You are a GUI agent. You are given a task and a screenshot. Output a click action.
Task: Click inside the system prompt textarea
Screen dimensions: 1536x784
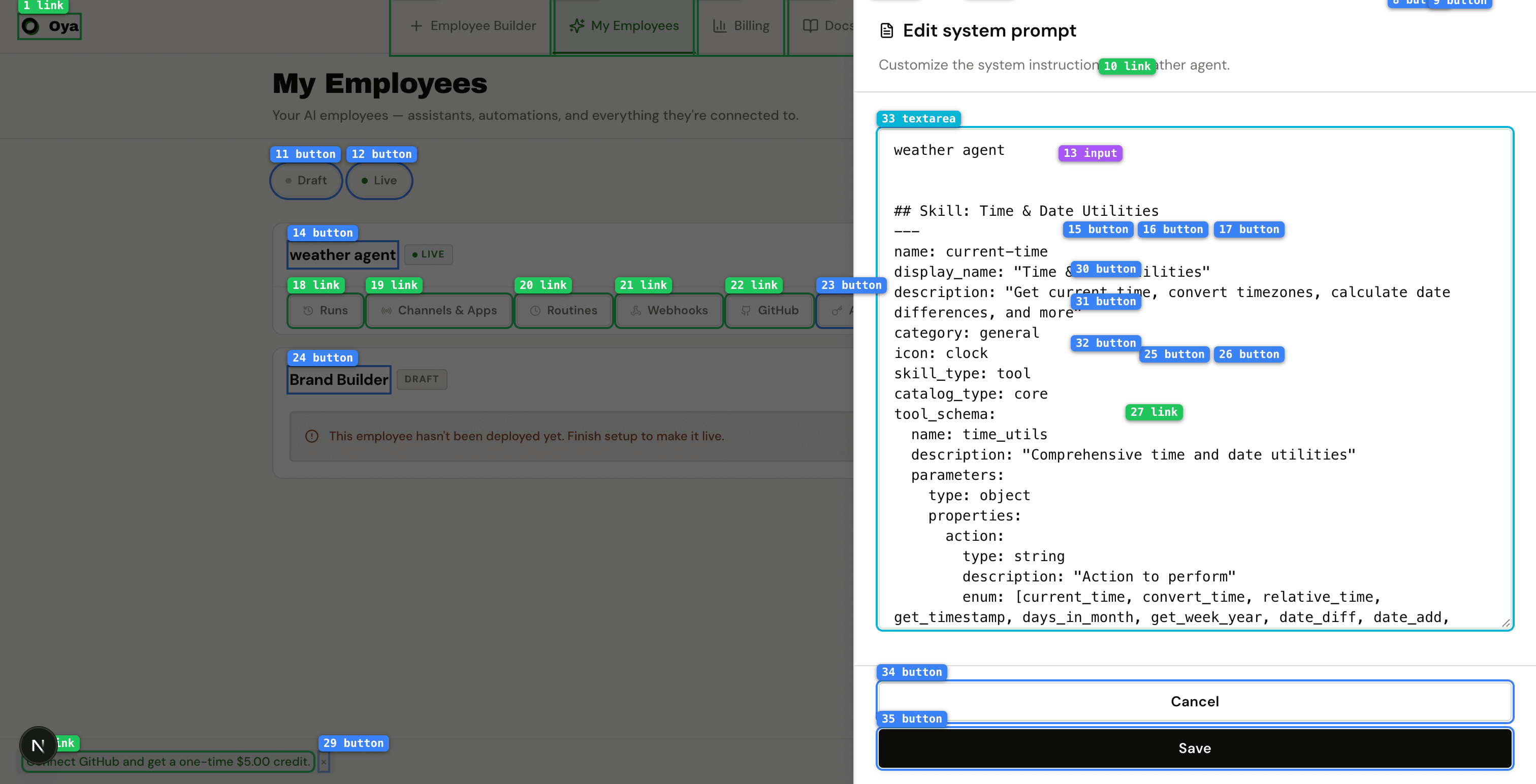[x=1193, y=417]
